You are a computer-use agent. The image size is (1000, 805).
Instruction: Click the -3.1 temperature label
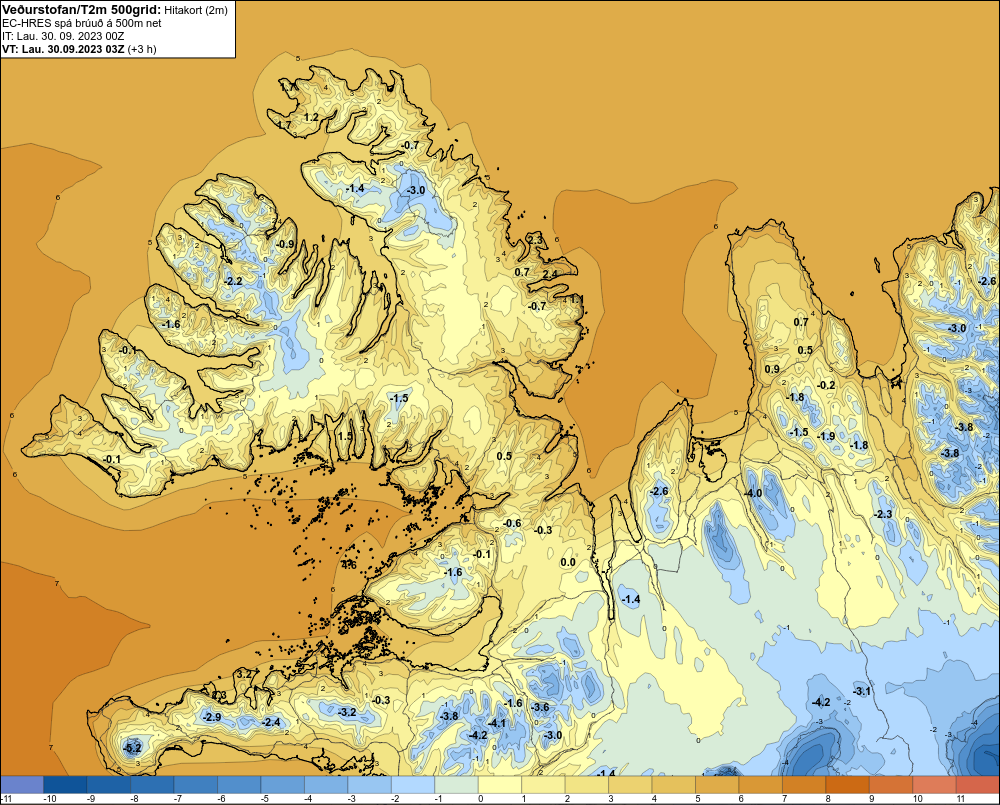(862, 691)
